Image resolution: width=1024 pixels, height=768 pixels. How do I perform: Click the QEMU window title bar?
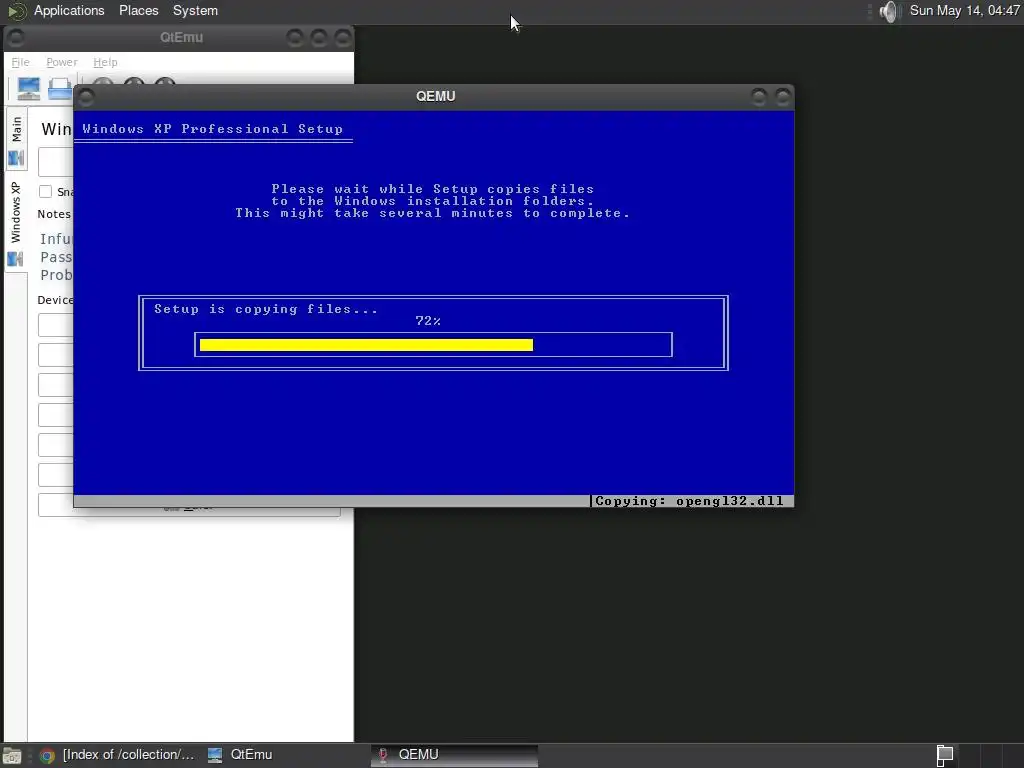click(436, 96)
